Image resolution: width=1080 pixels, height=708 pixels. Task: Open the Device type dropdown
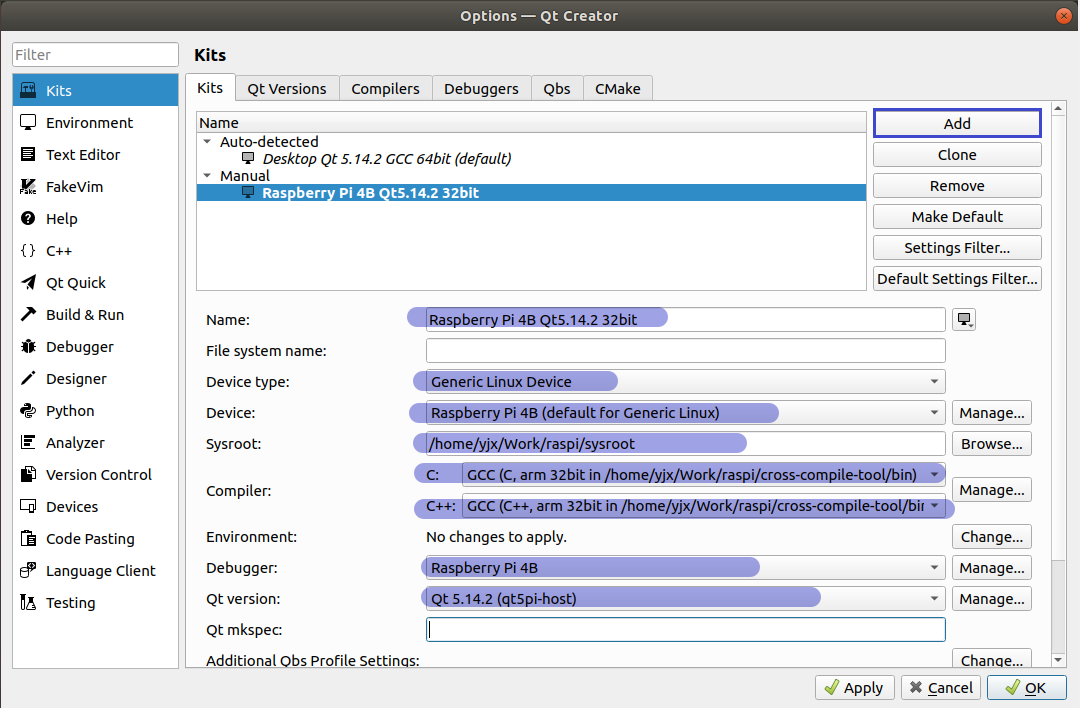(x=685, y=382)
